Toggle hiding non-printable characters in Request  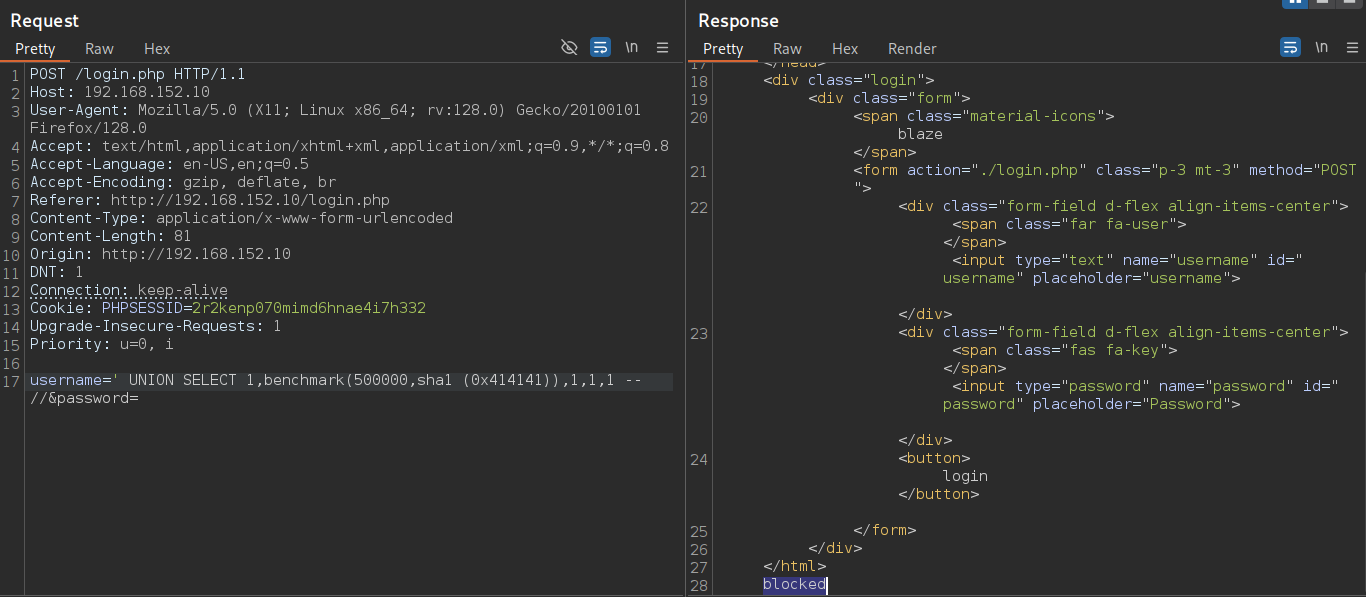pyautogui.click(x=569, y=47)
